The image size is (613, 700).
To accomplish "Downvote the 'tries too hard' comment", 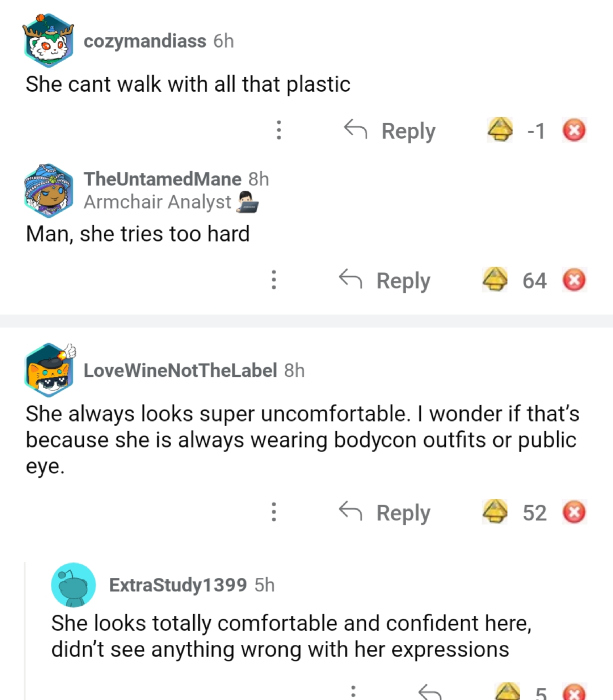I will point(573,280).
